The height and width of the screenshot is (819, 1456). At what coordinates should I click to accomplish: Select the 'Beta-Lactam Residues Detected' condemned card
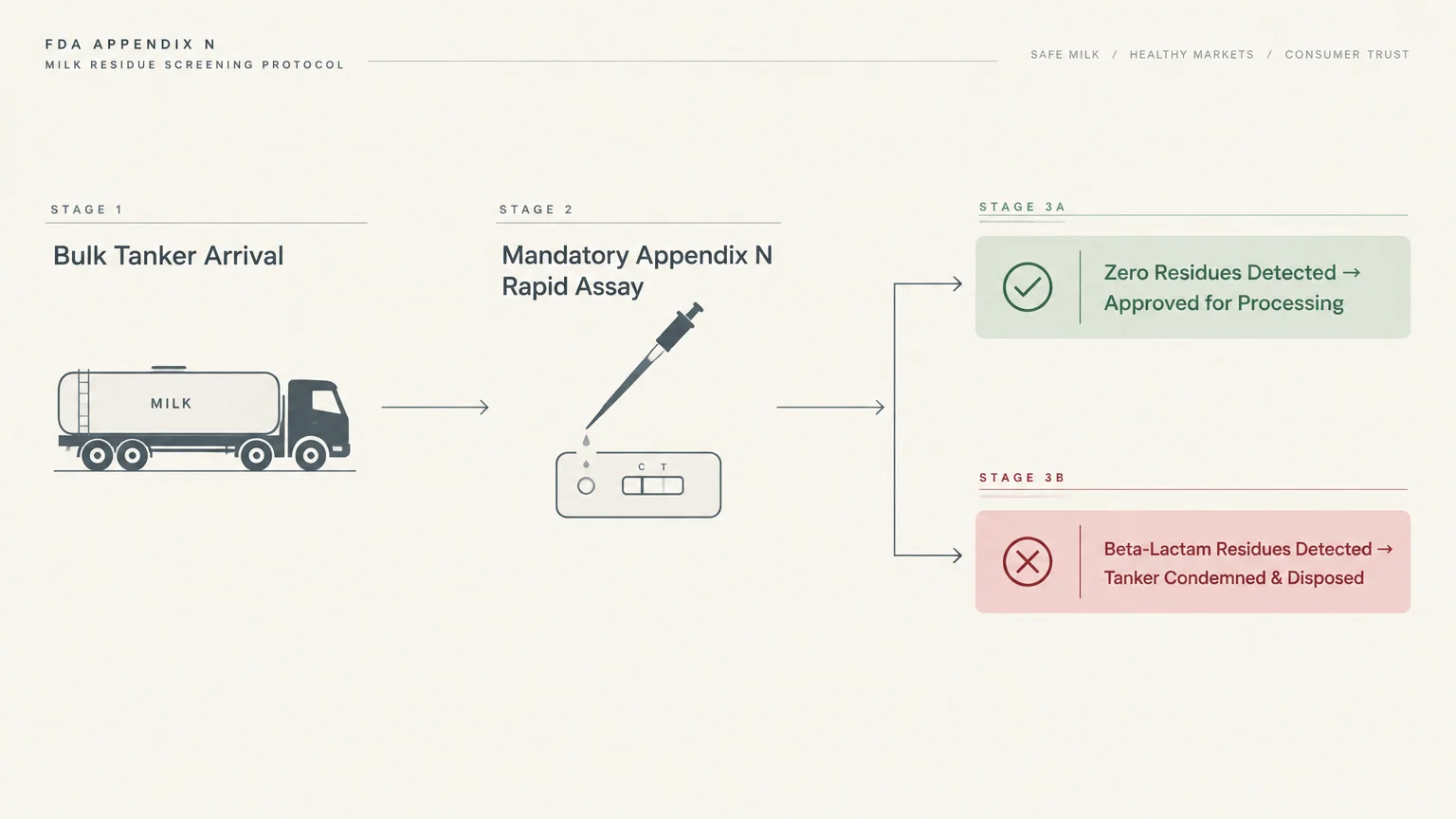coord(1192,562)
